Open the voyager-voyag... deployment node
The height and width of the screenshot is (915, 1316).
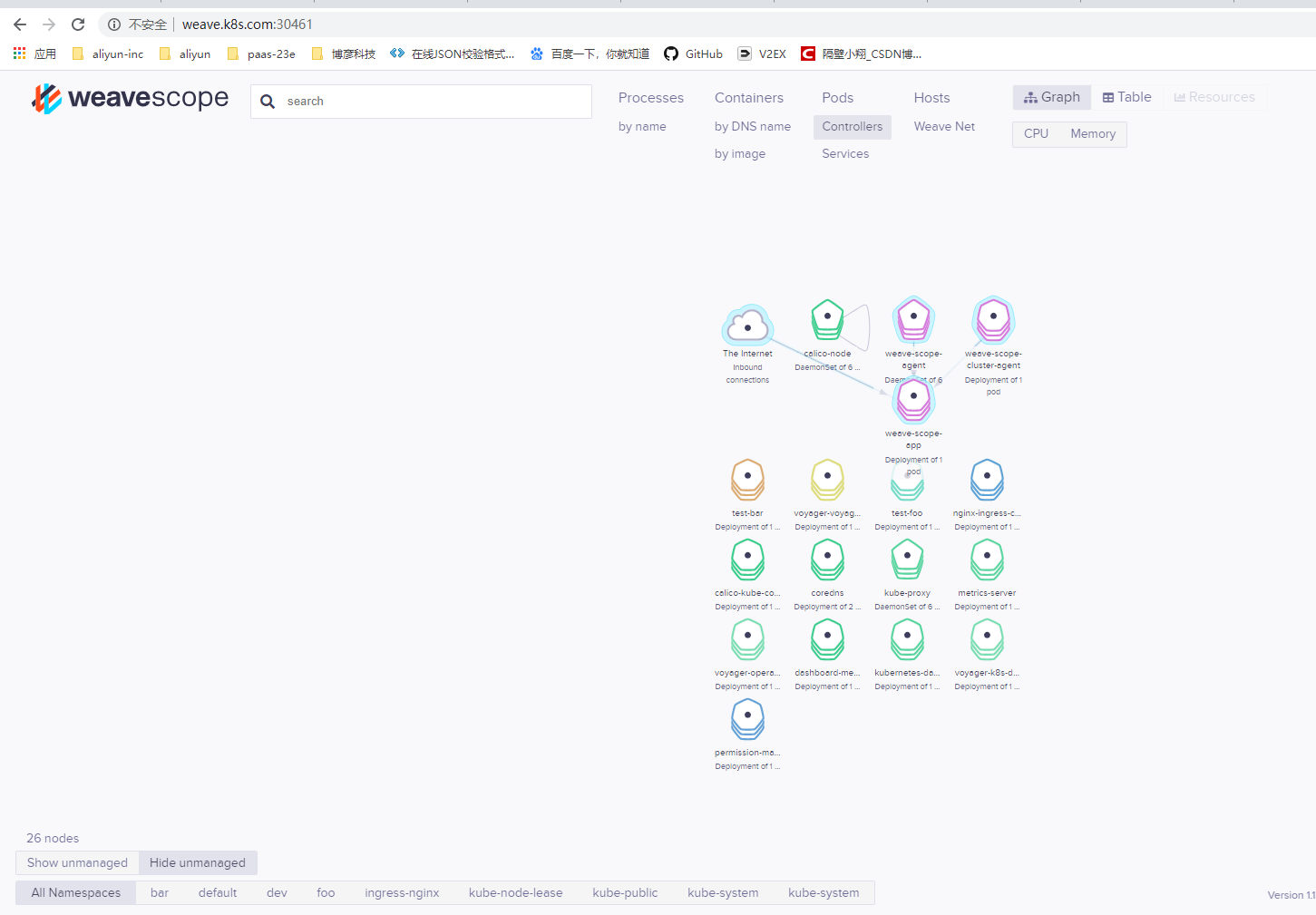(x=827, y=479)
